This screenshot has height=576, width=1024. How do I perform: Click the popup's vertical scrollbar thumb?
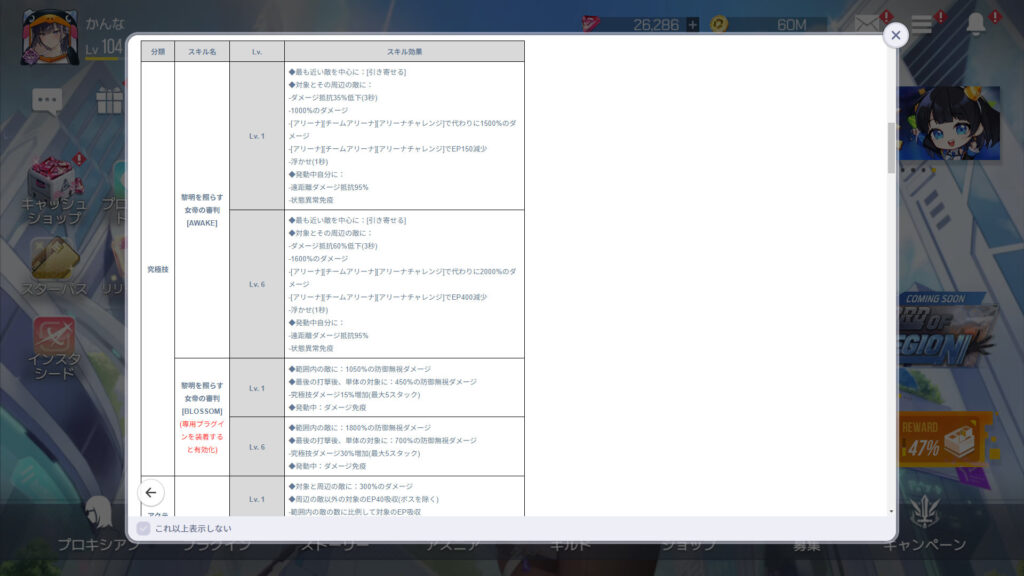(x=891, y=148)
